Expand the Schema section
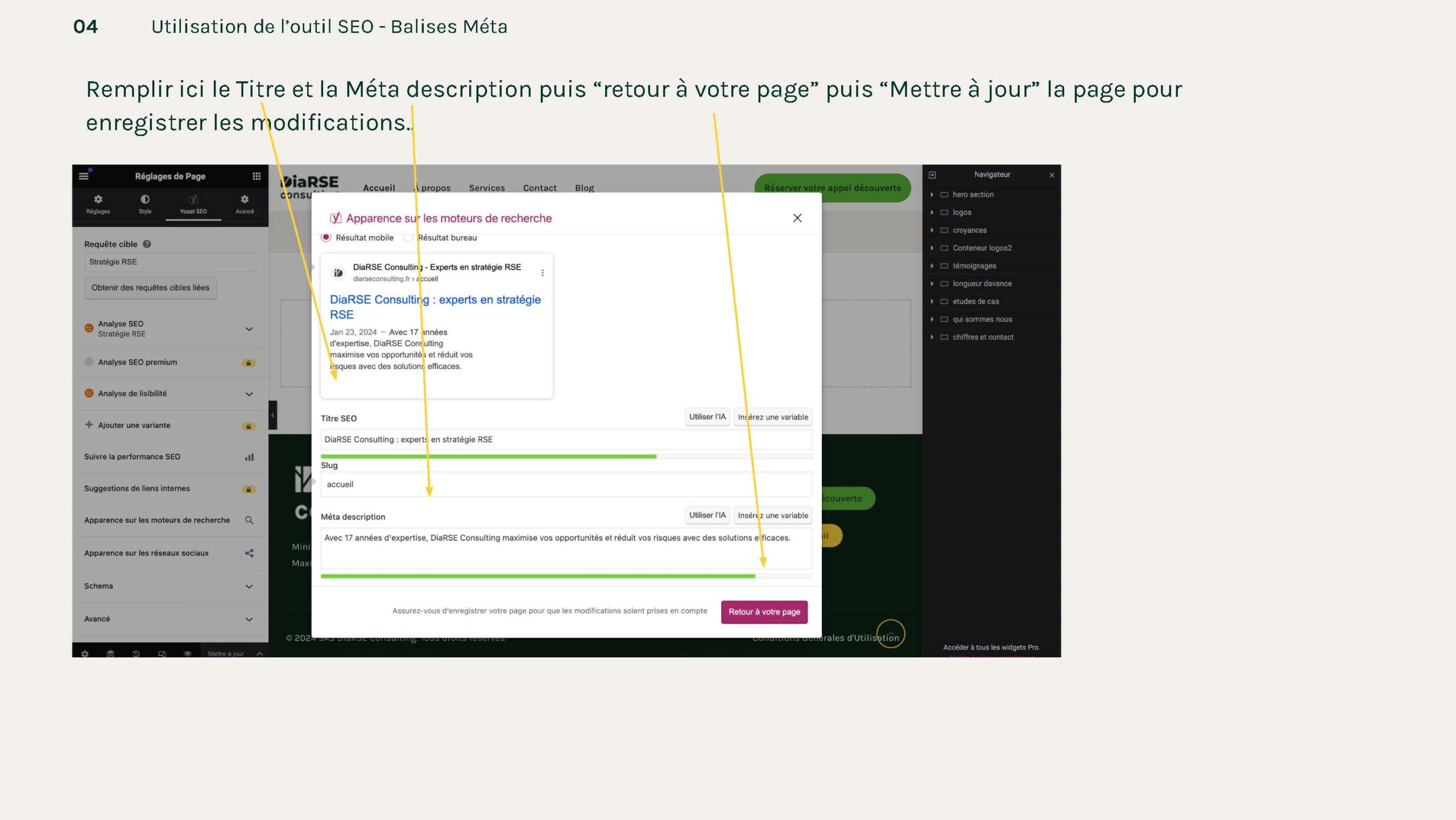Viewport: 1456px width, 820px height. point(249,587)
